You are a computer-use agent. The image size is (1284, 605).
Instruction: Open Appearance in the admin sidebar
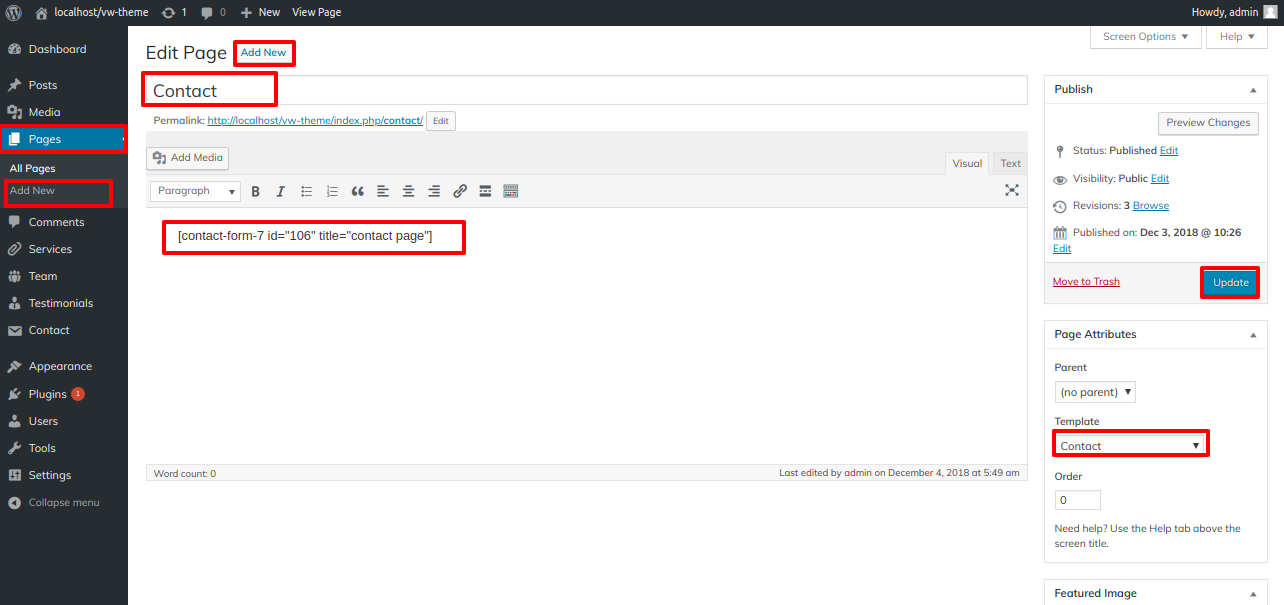click(60, 367)
